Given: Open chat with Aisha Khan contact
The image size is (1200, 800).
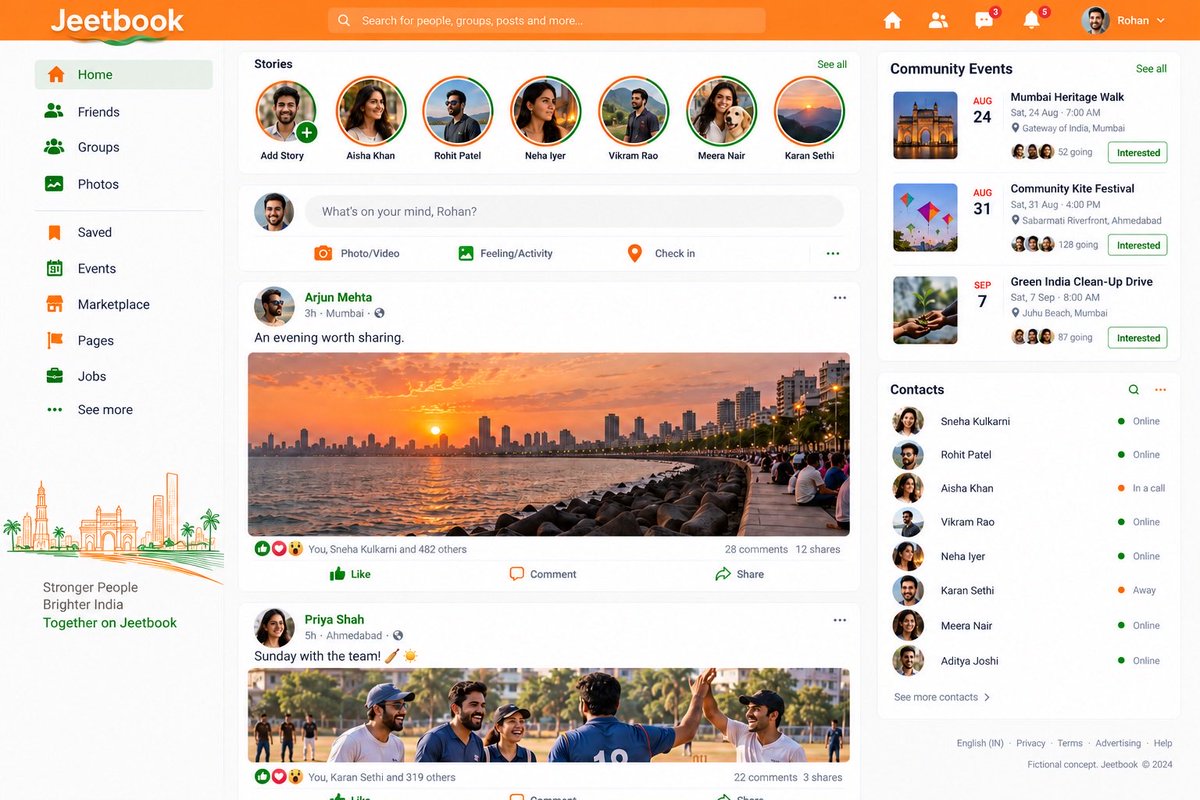Looking at the screenshot, I should pyautogui.click(x=1029, y=488).
